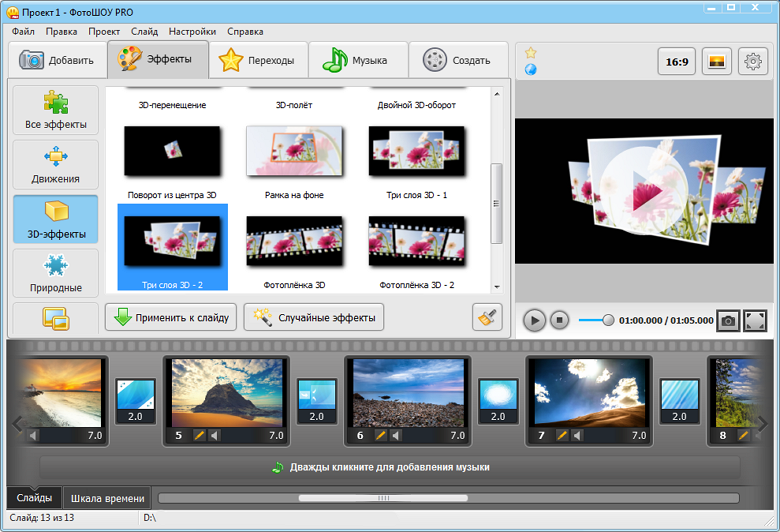Click the preview playback position slider
Screen dimensions: 780x532
[608, 321]
